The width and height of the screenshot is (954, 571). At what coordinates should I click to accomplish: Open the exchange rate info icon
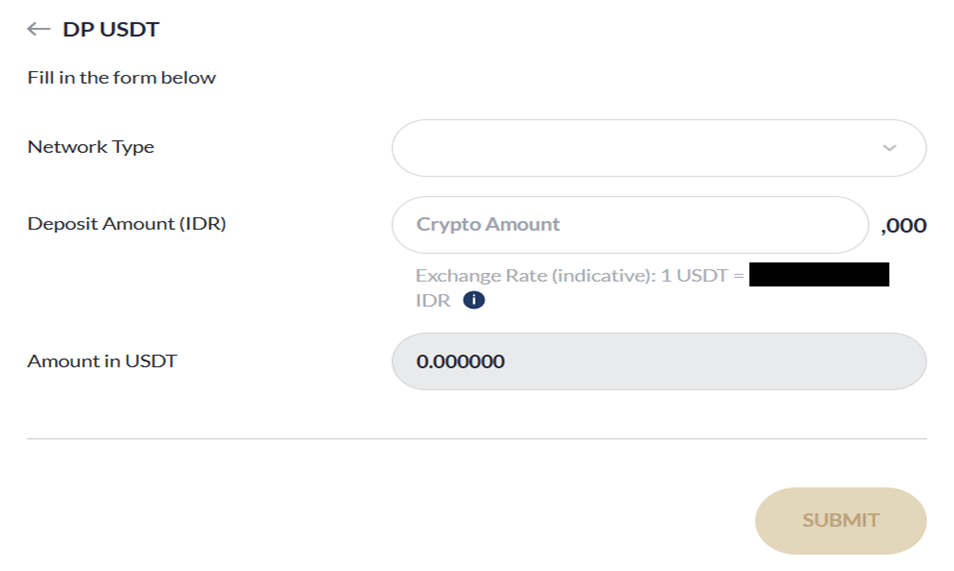pos(474,300)
